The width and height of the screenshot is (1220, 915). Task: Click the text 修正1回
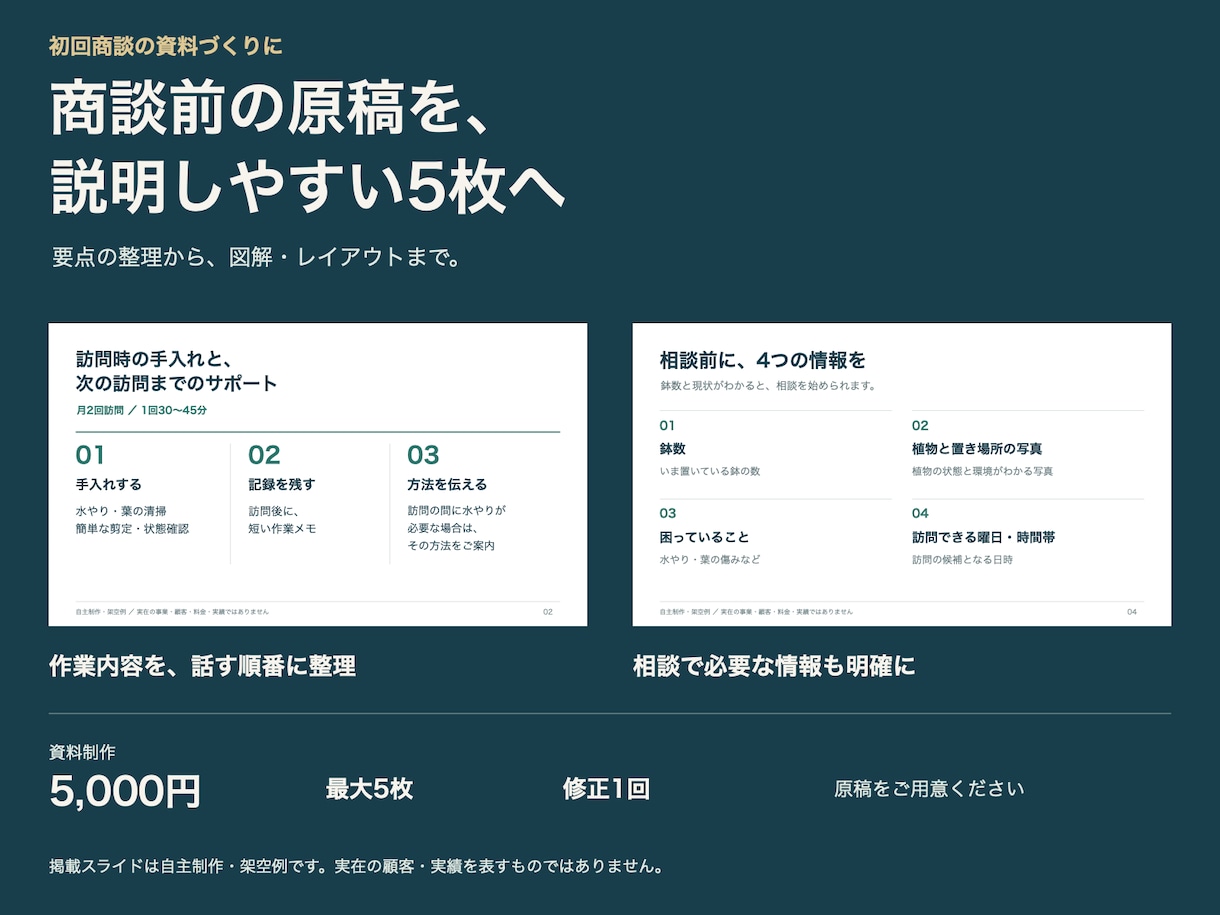pyautogui.click(x=606, y=789)
